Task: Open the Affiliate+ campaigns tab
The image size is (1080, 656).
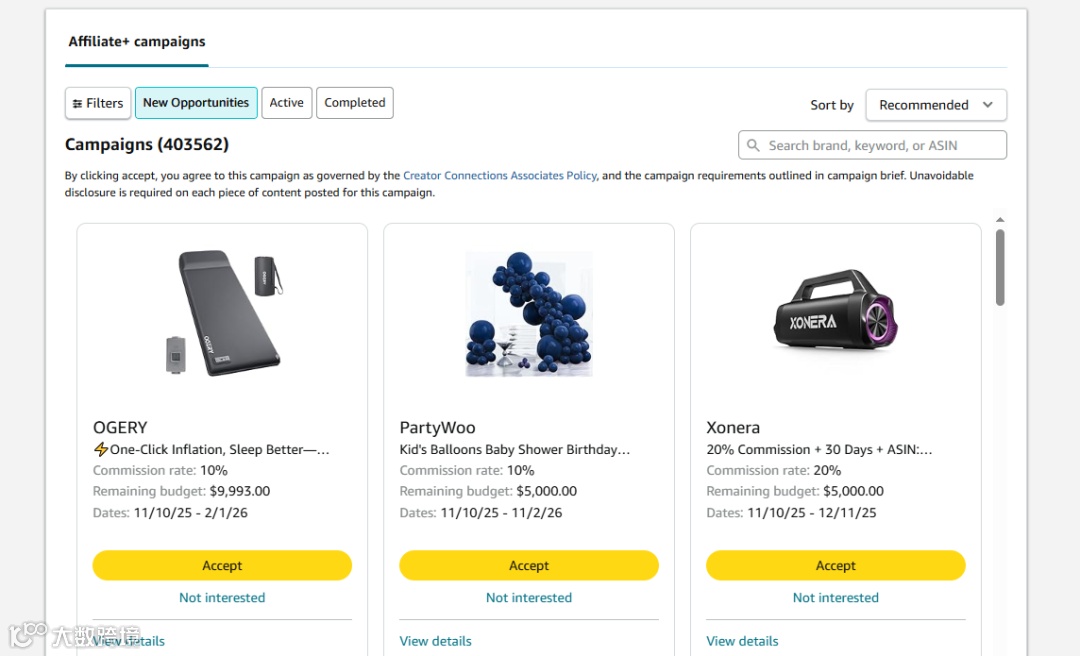Action: click(137, 42)
